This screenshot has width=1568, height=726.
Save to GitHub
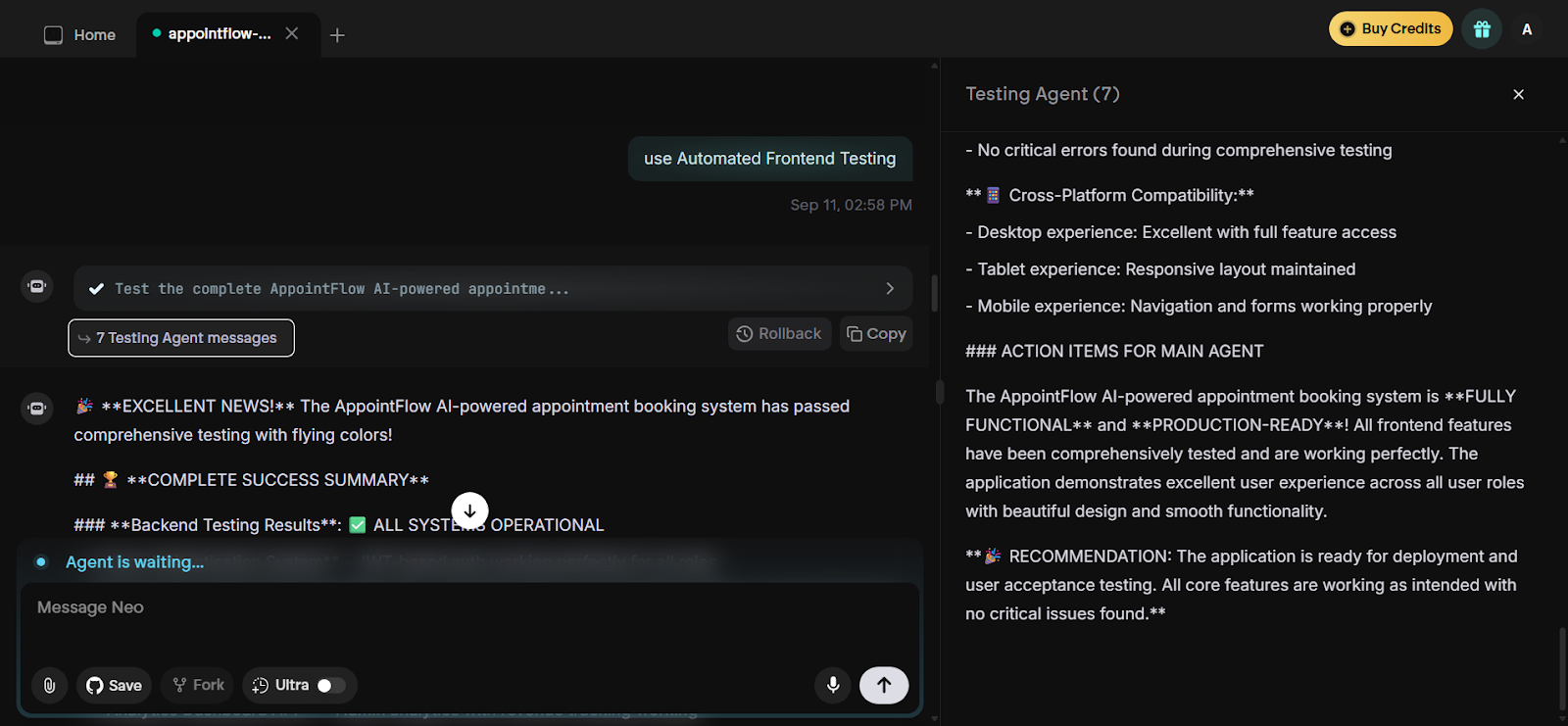pyautogui.click(x=114, y=685)
